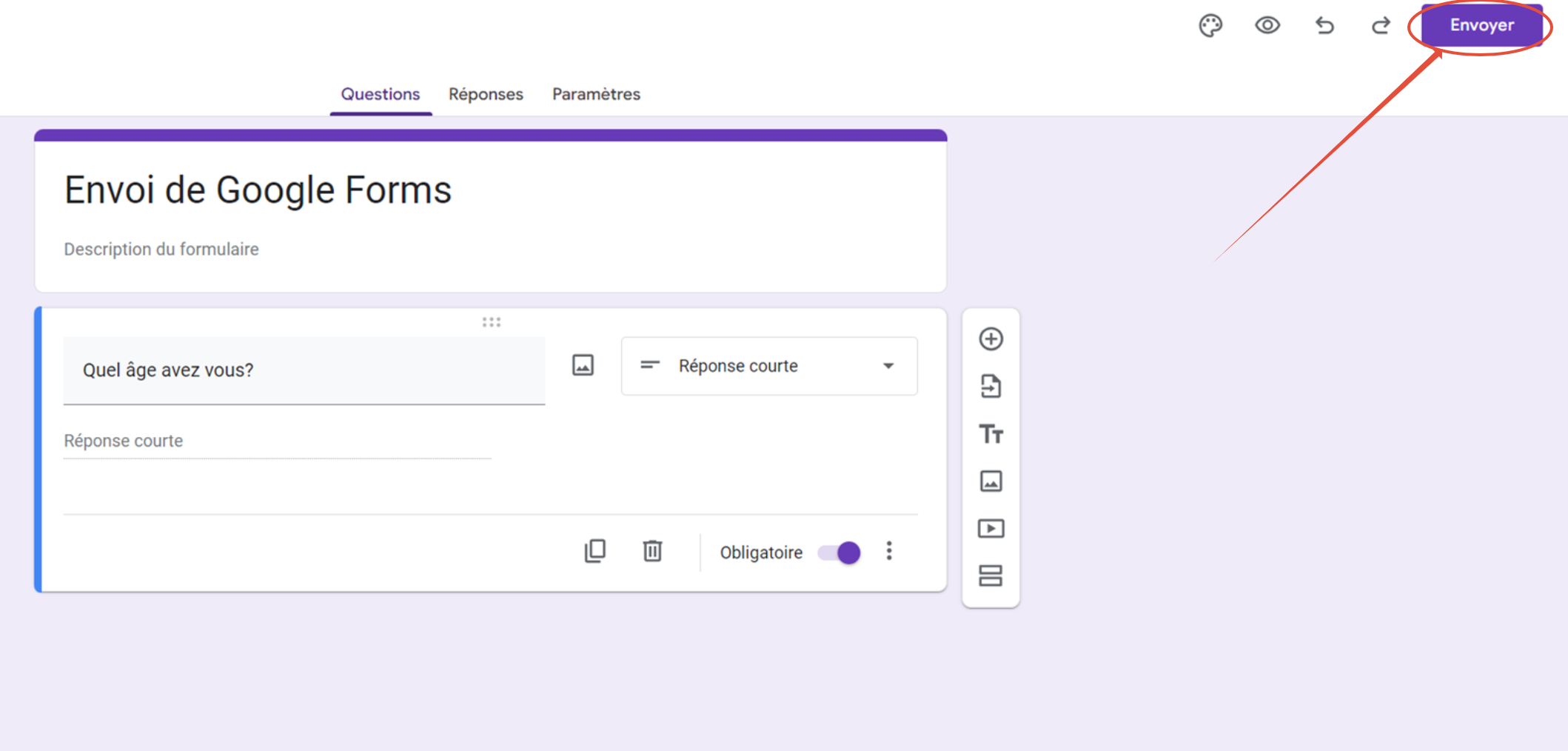Edit the question text Quel âge avez vous?

click(304, 370)
